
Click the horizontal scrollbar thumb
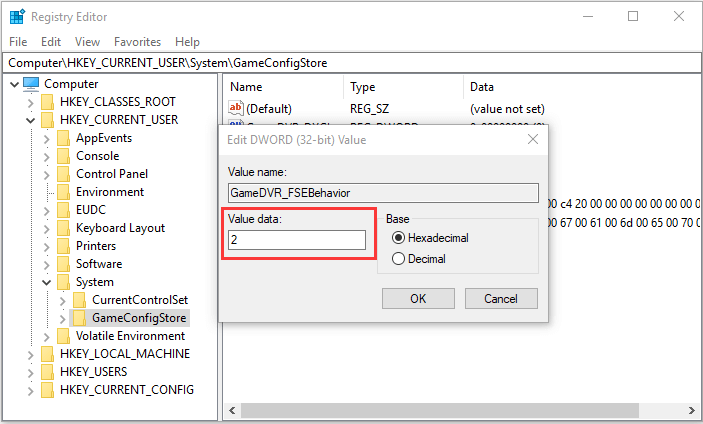coord(440,410)
